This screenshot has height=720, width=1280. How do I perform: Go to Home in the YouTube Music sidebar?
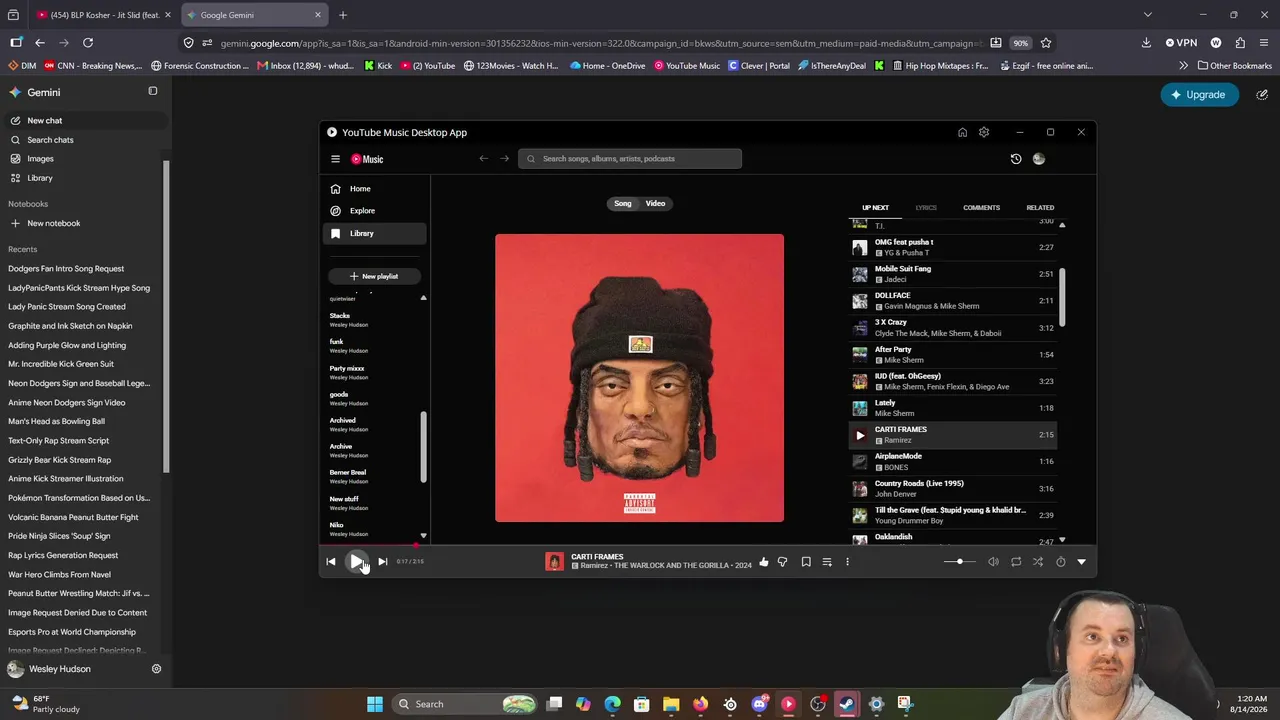coord(375,189)
